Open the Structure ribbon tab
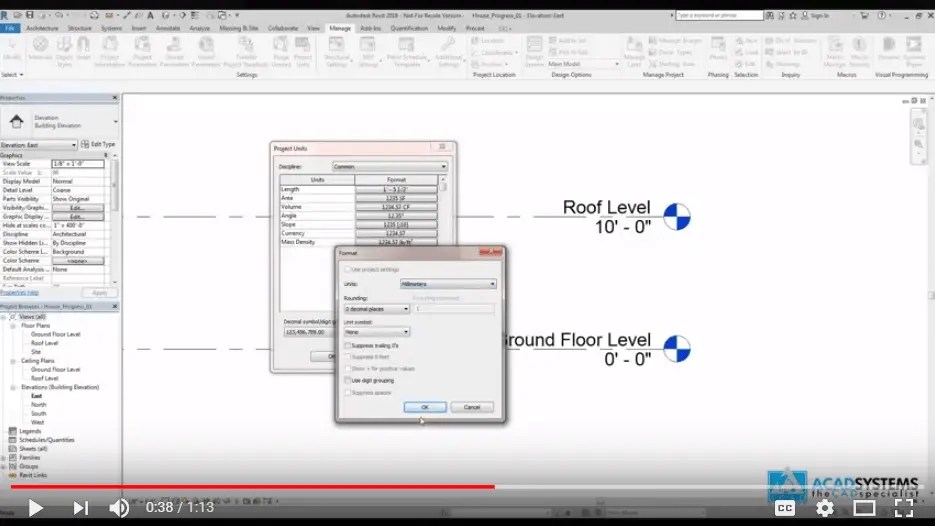The image size is (935, 526). (79, 28)
